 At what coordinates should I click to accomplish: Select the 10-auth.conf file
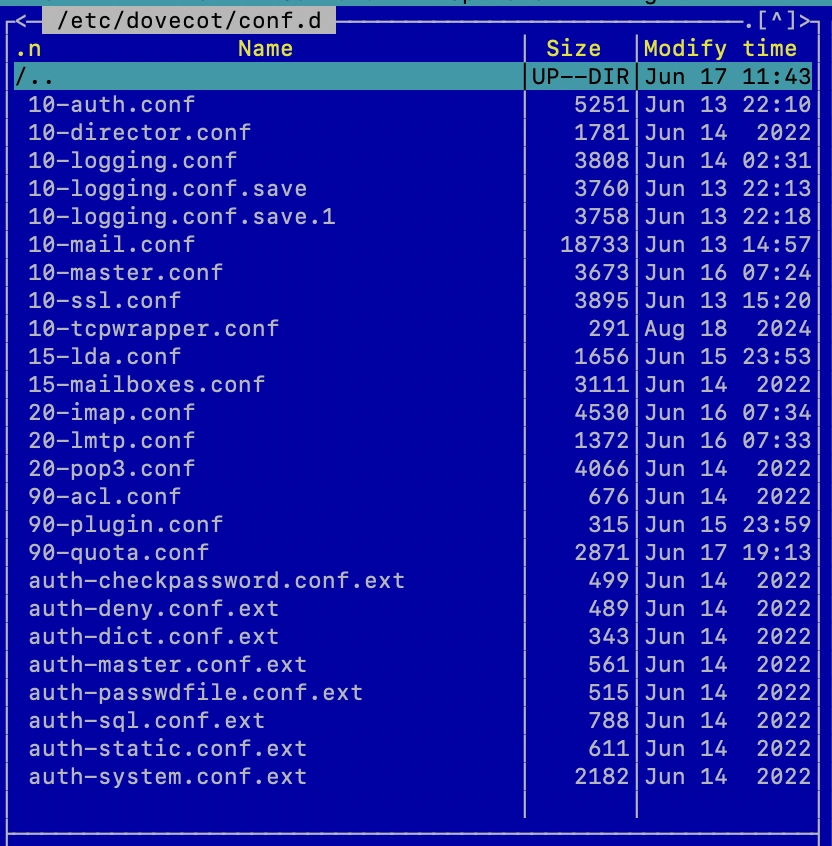[x=111, y=104]
